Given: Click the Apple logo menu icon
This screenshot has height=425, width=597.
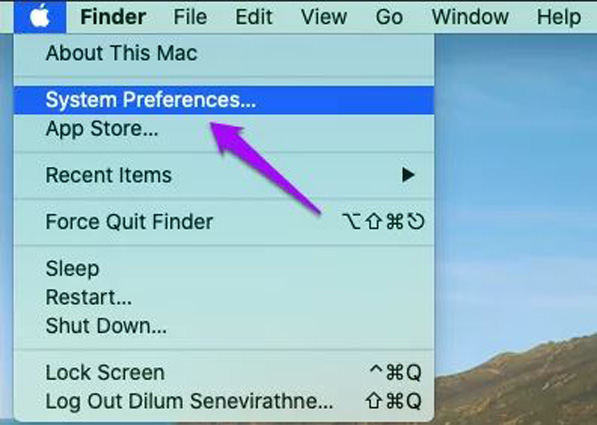Looking at the screenshot, I should pos(40,16).
